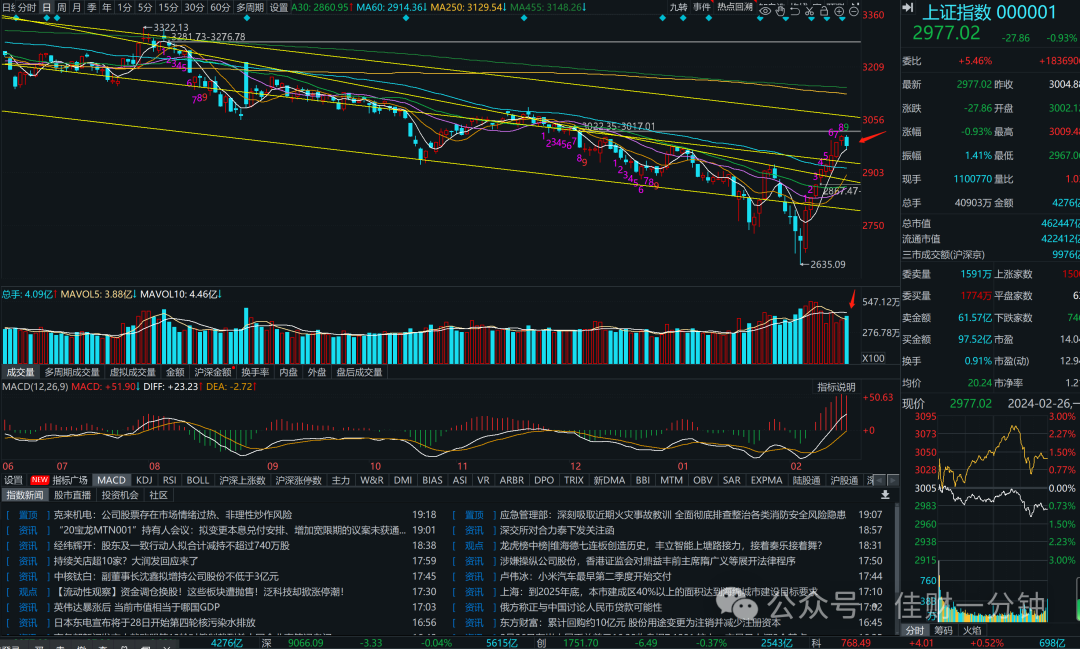The height and width of the screenshot is (649, 1080).
Task: Select the 多周期成交量 tab
Action: [x=72, y=372]
